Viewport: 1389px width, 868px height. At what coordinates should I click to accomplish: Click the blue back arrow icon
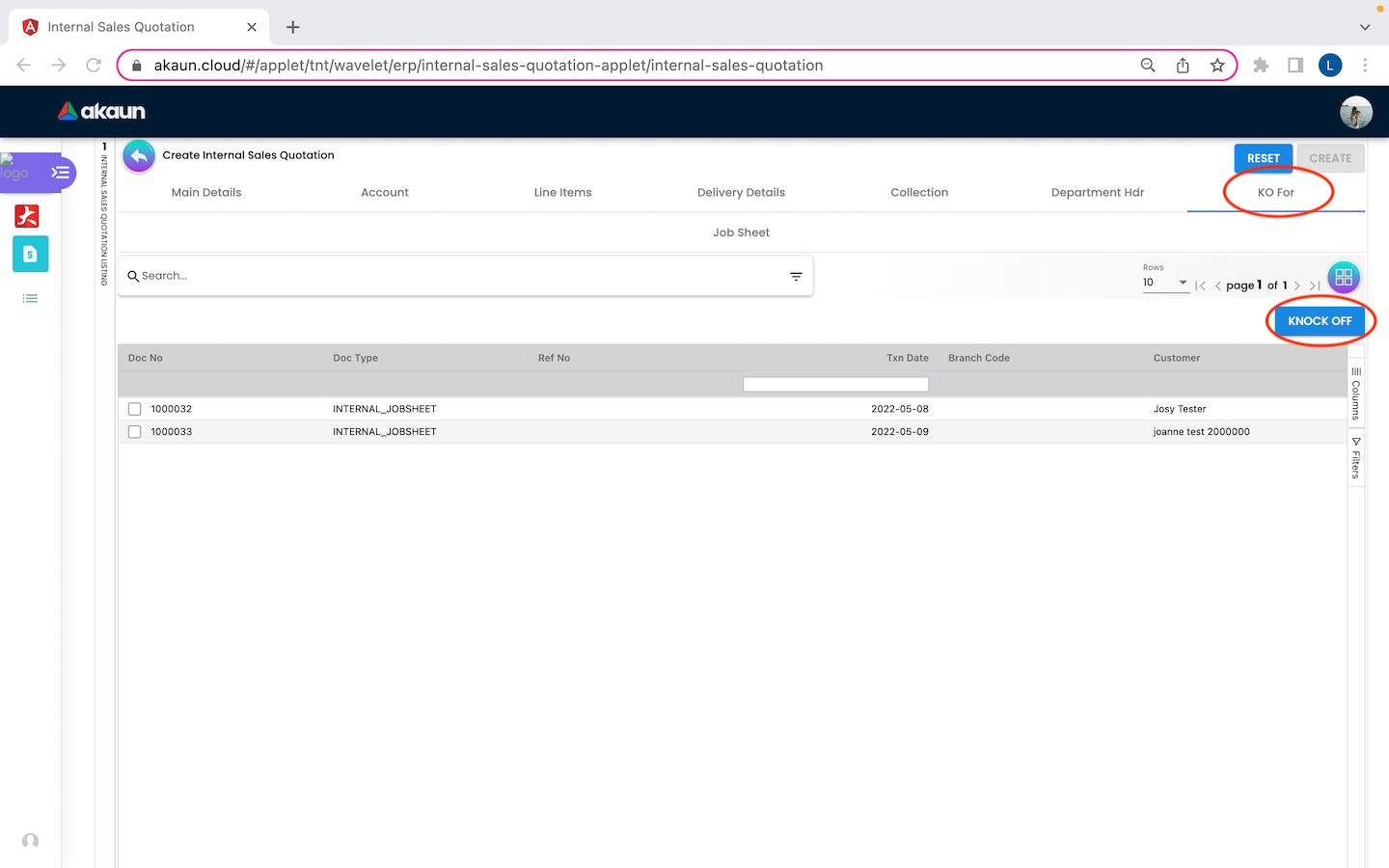(139, 156)
